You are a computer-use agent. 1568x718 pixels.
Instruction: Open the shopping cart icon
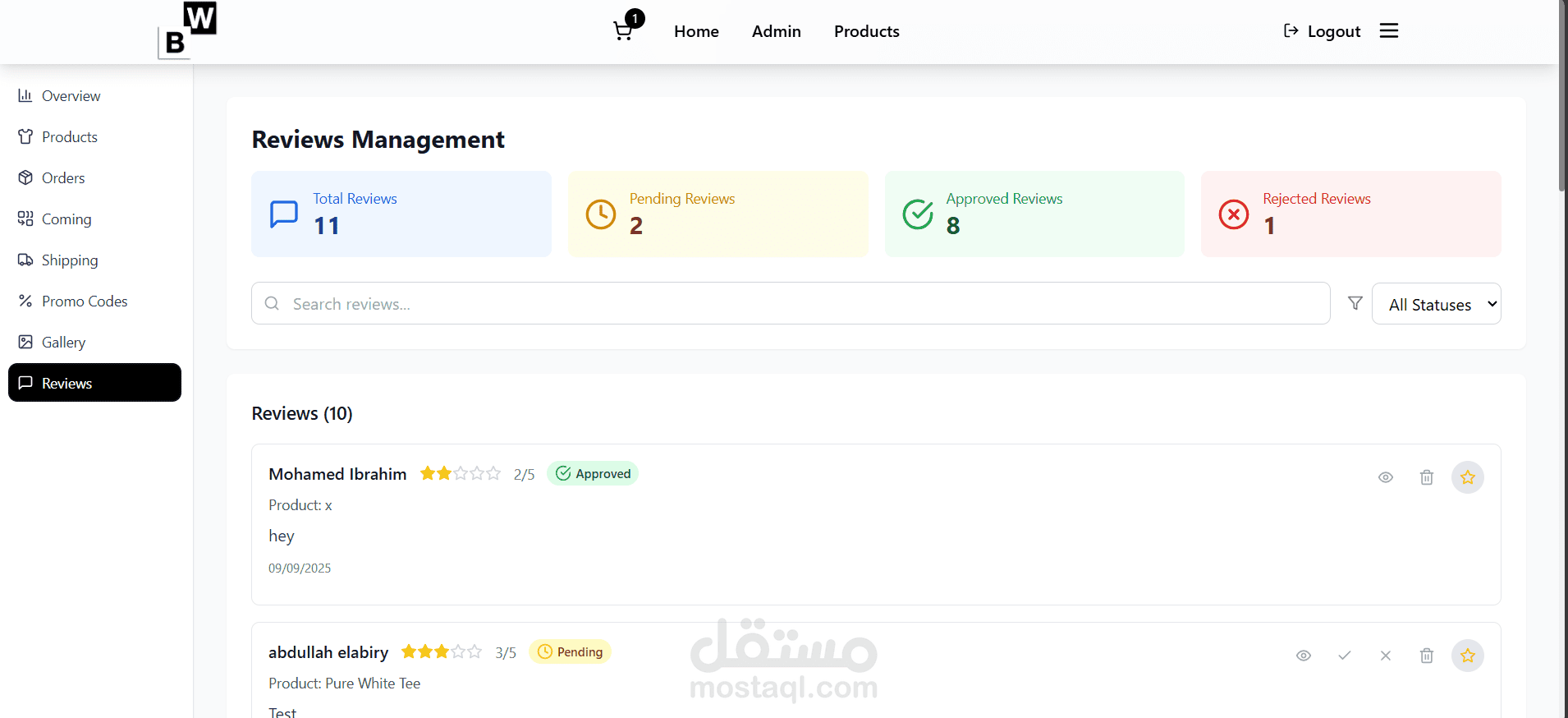[623, 31]
